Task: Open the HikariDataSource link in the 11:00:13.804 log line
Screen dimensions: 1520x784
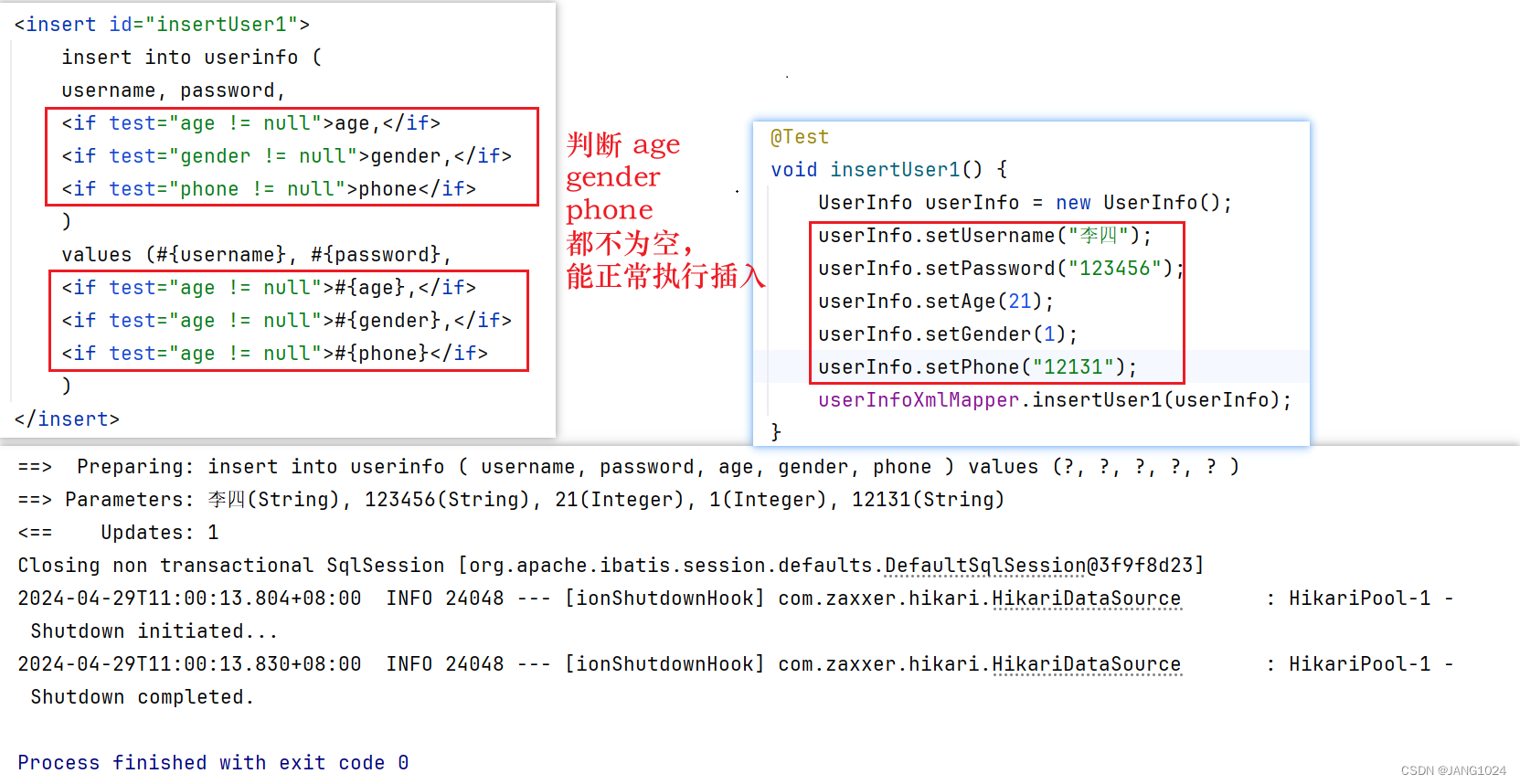Action: pyautogui.click(x=1087, y=599)
